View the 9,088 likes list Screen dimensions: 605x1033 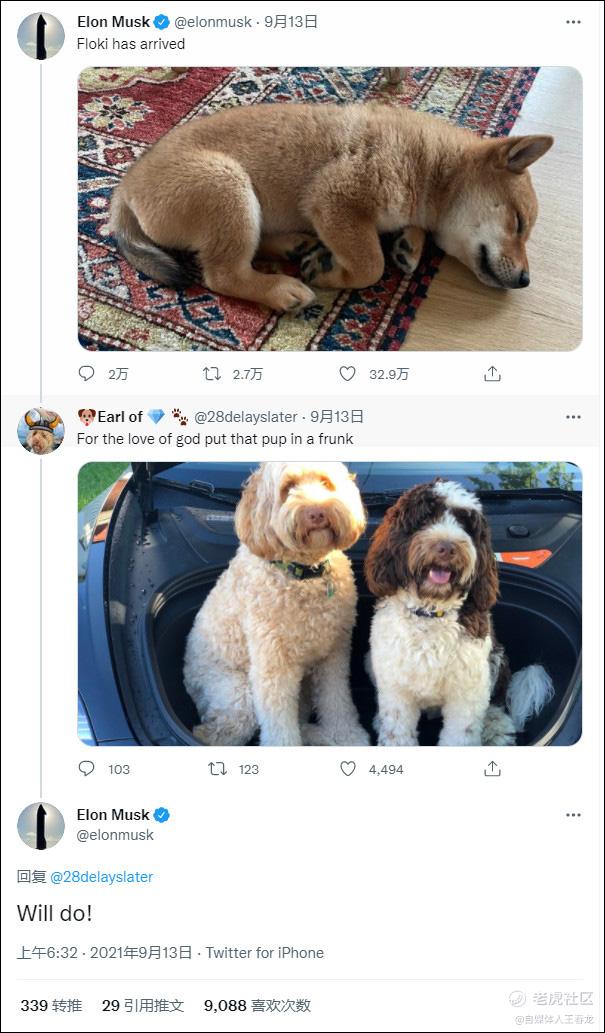click(257, 1005)
